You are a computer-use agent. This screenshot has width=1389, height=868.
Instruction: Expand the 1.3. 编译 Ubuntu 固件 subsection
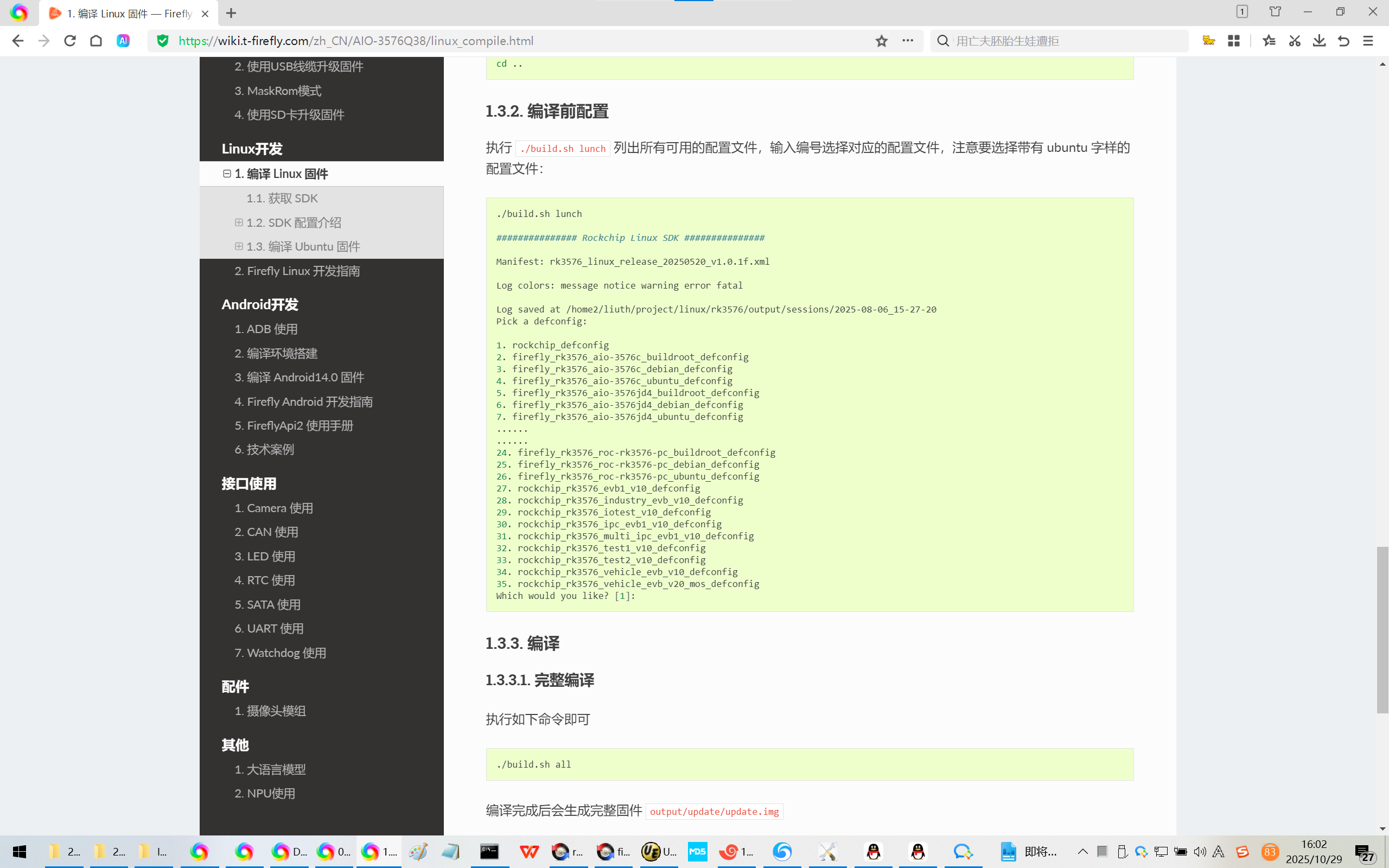pos(239,246)
